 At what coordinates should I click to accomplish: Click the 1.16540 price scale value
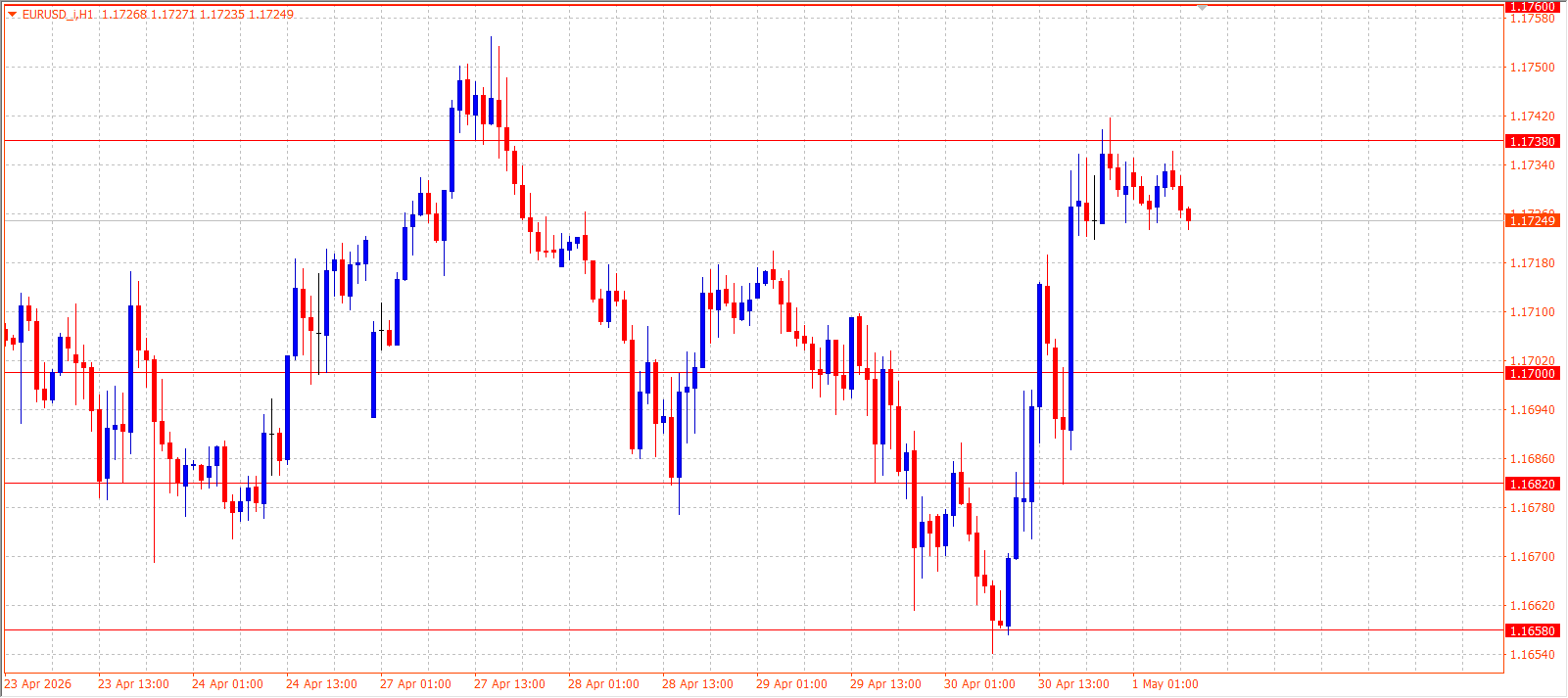click(1533, 655)
